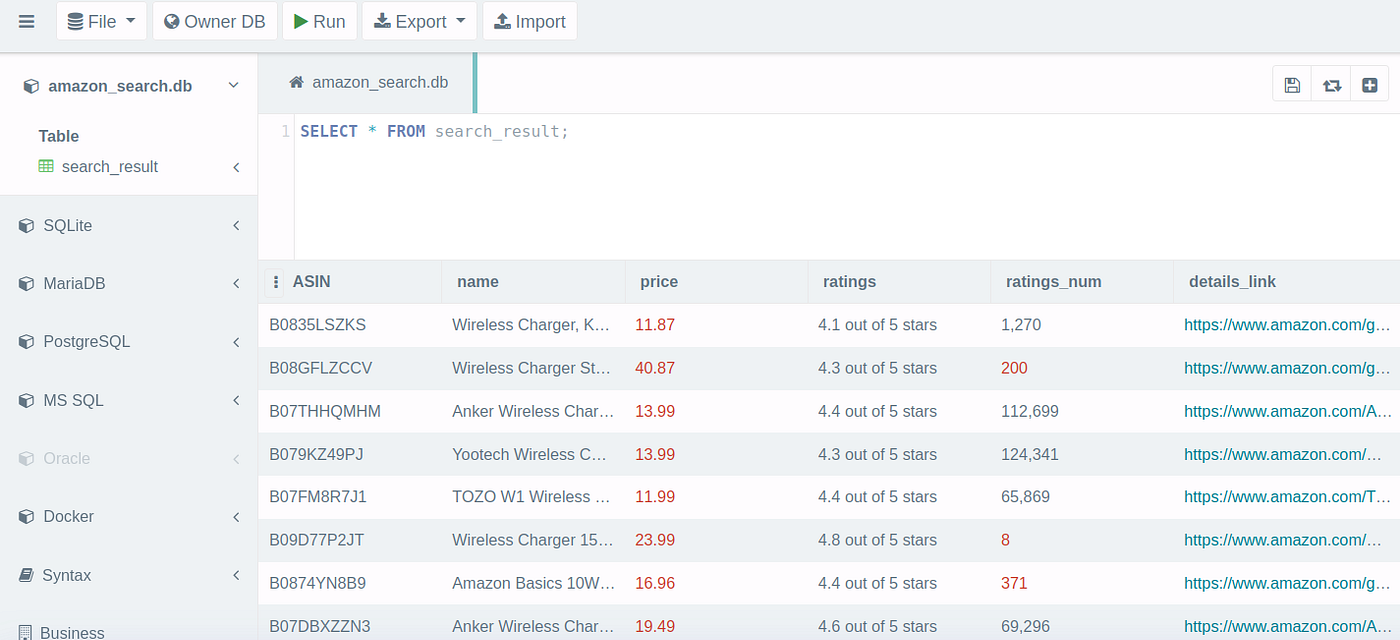The image size is (1400, 640).
Task: Click the home icon on amazon_search.db tab
Action: (x=295, y=84)
